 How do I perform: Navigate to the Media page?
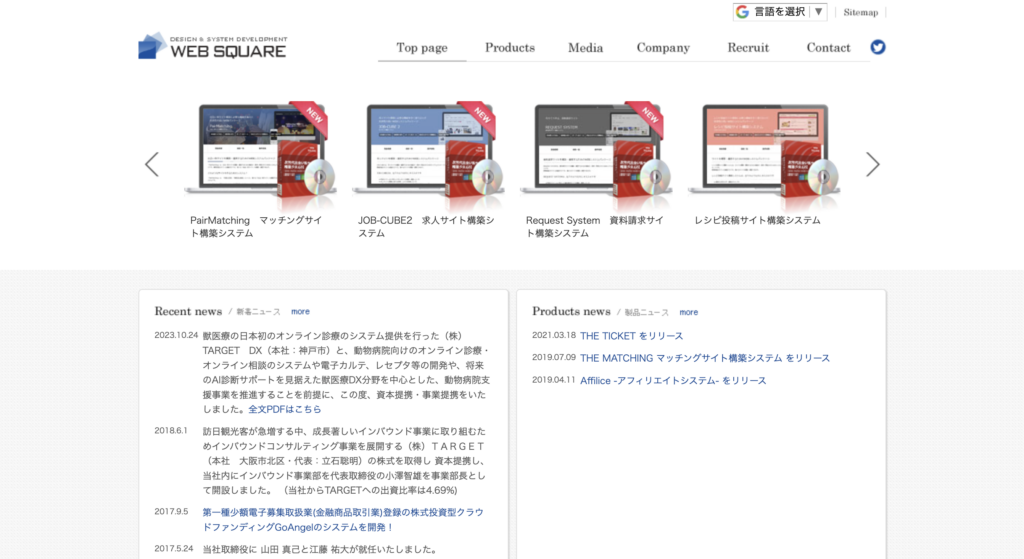(x=586, y=48)
